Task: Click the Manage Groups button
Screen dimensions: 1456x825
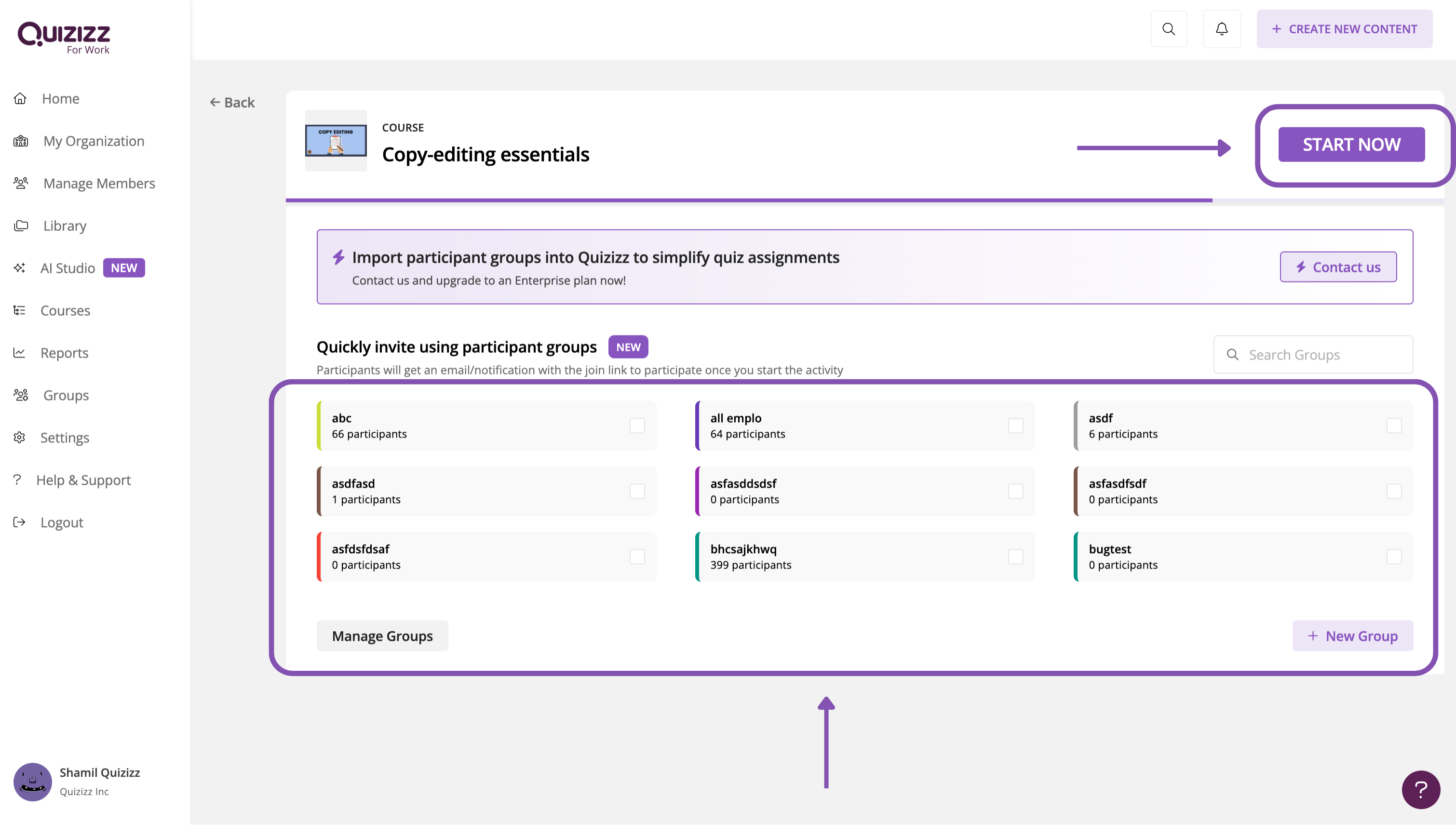Action: pyautogui.click(x=382, y=636)
